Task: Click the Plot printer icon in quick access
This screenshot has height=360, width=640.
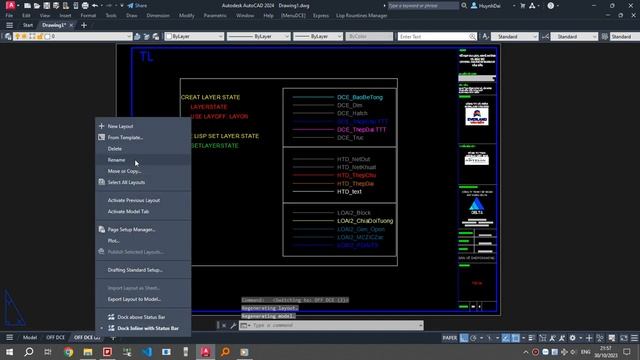Action: pos(85,6)
